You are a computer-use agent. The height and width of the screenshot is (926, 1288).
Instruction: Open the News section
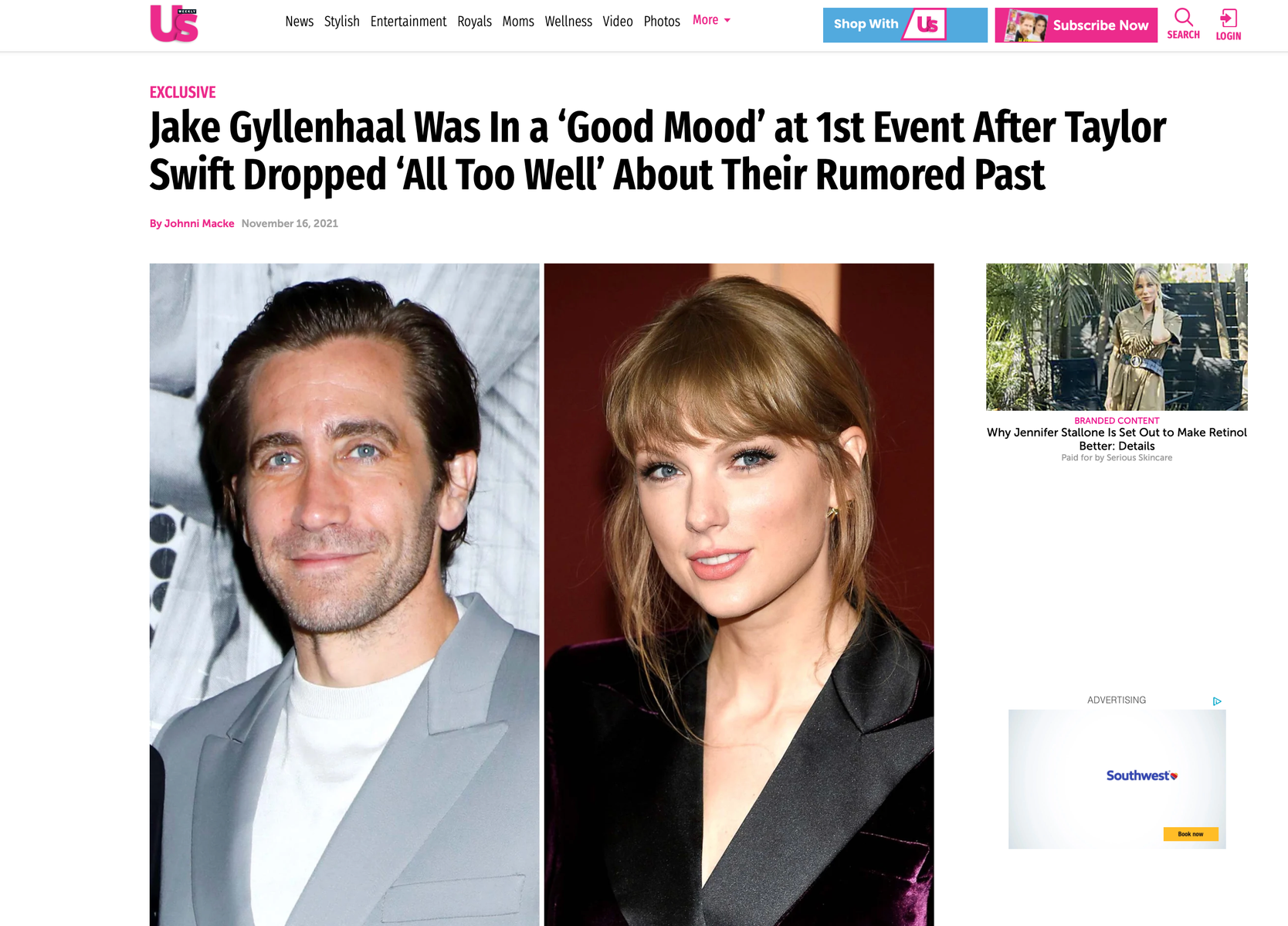pyautogui.click(x=299, y=22)
